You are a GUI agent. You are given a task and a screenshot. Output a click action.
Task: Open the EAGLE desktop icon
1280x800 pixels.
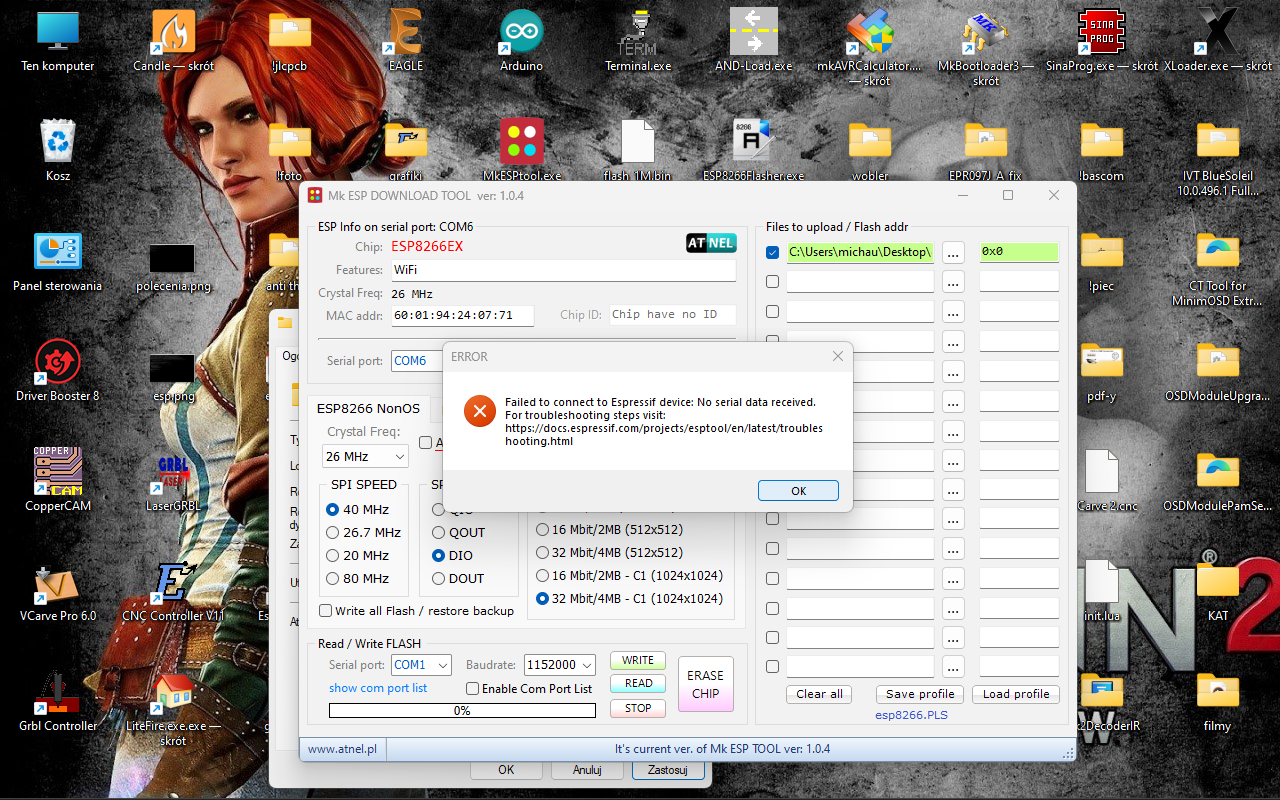click(405, 33)
